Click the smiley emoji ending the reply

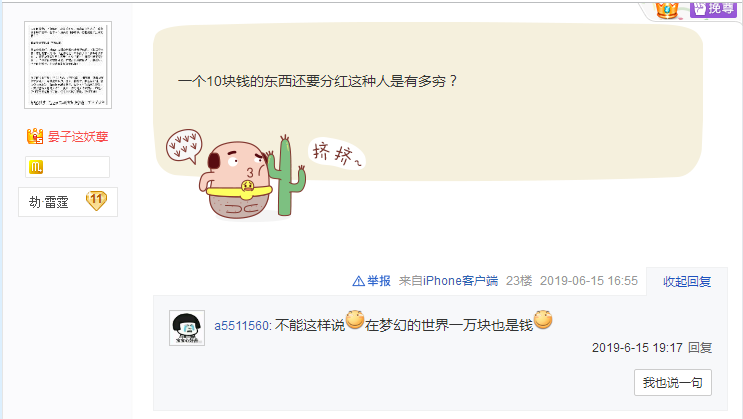tap(543, 319)
